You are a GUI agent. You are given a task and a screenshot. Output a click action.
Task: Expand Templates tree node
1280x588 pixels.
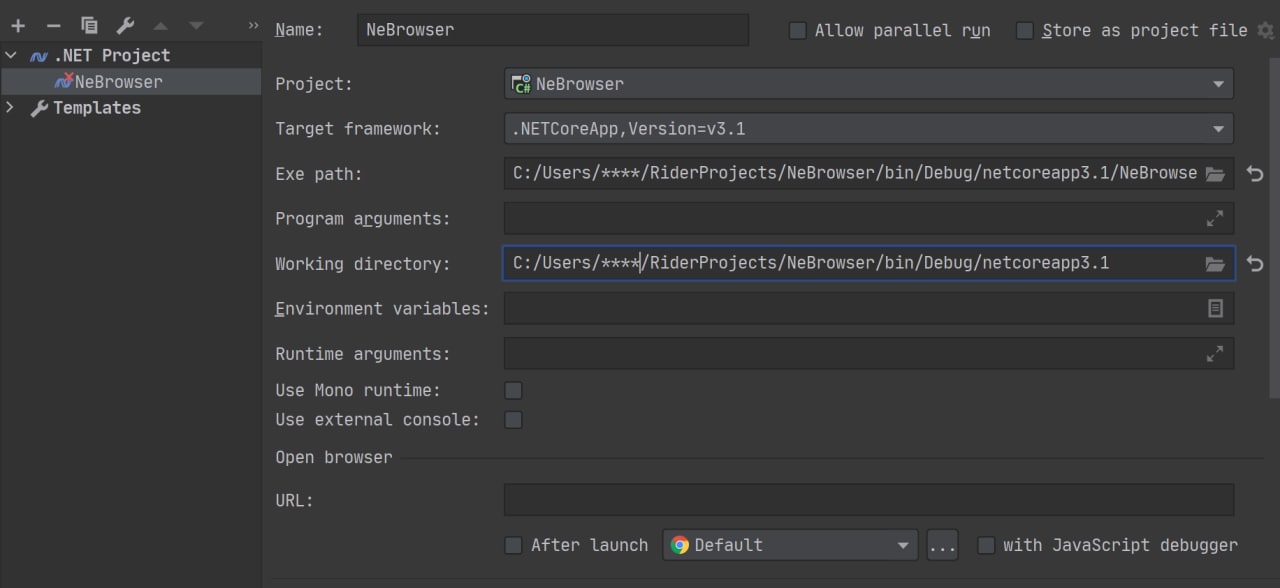click(11, 107)
